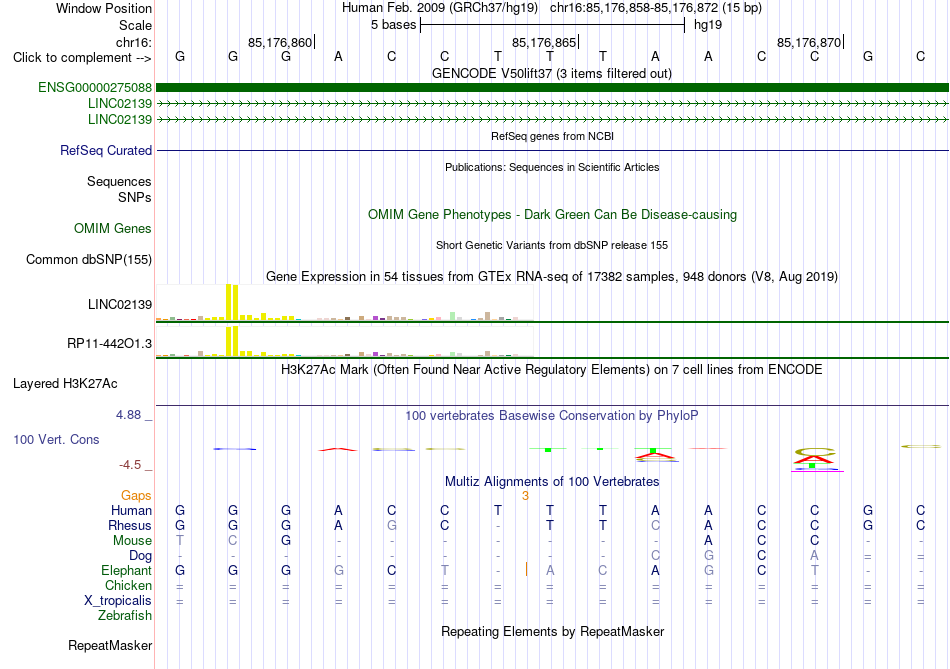Select the RP11-442O1.3 label
This screenshot has width=950, height=669.
109,344
